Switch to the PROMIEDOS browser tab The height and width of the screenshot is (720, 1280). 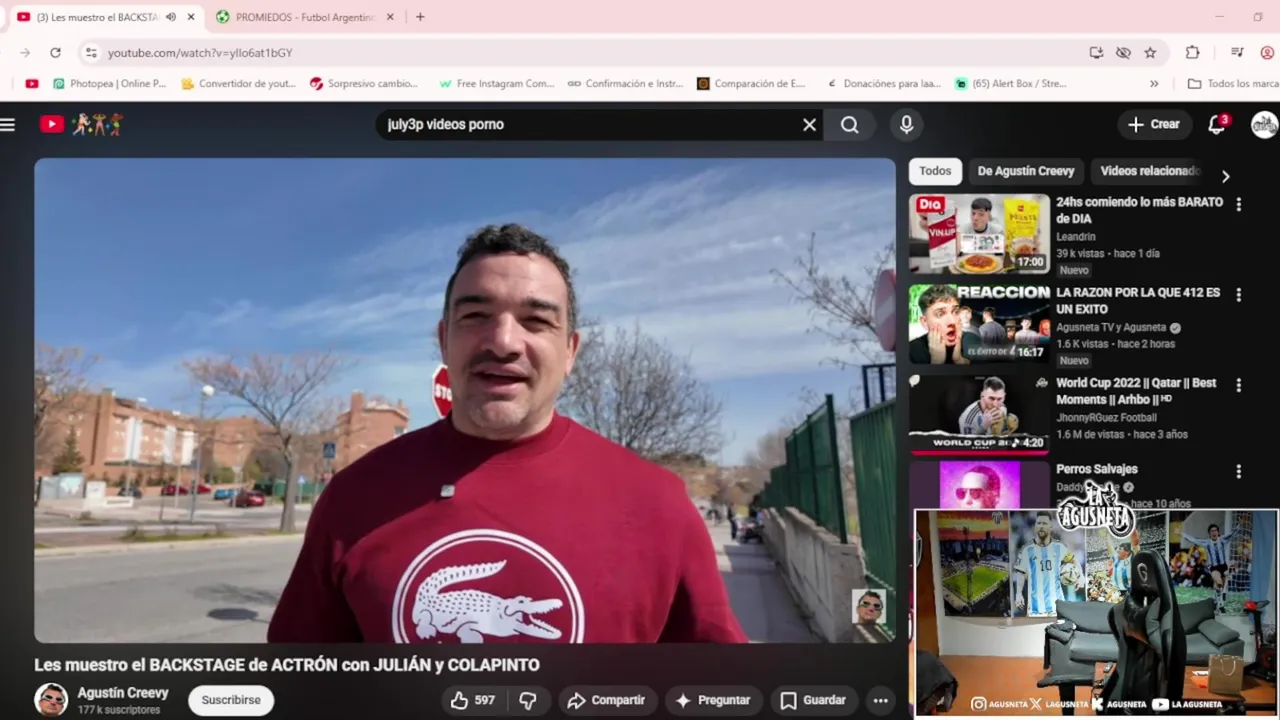(x=305, y=17)
